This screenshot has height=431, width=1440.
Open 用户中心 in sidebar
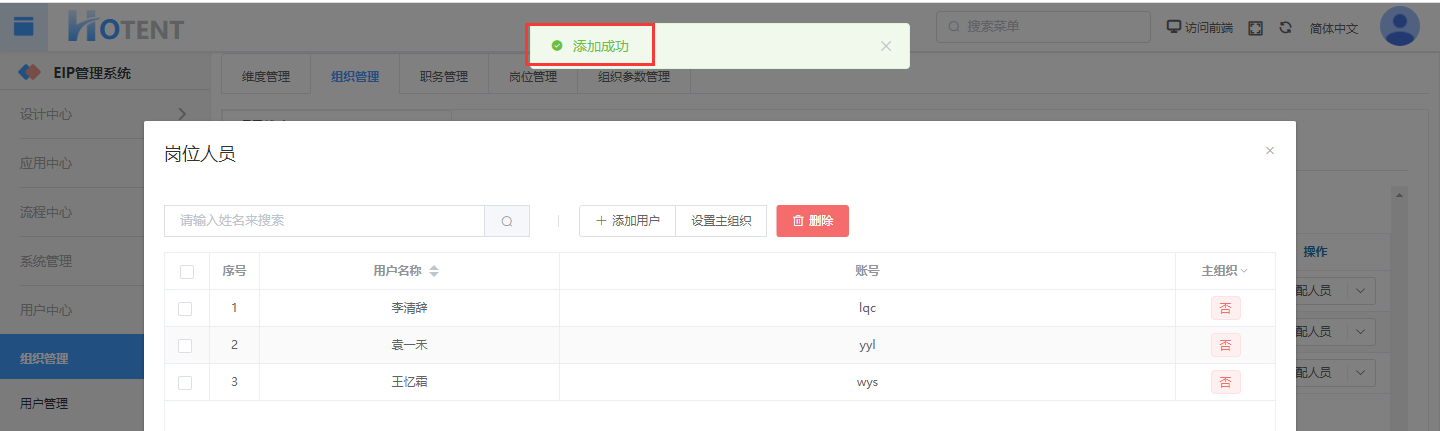pos(105,310)
